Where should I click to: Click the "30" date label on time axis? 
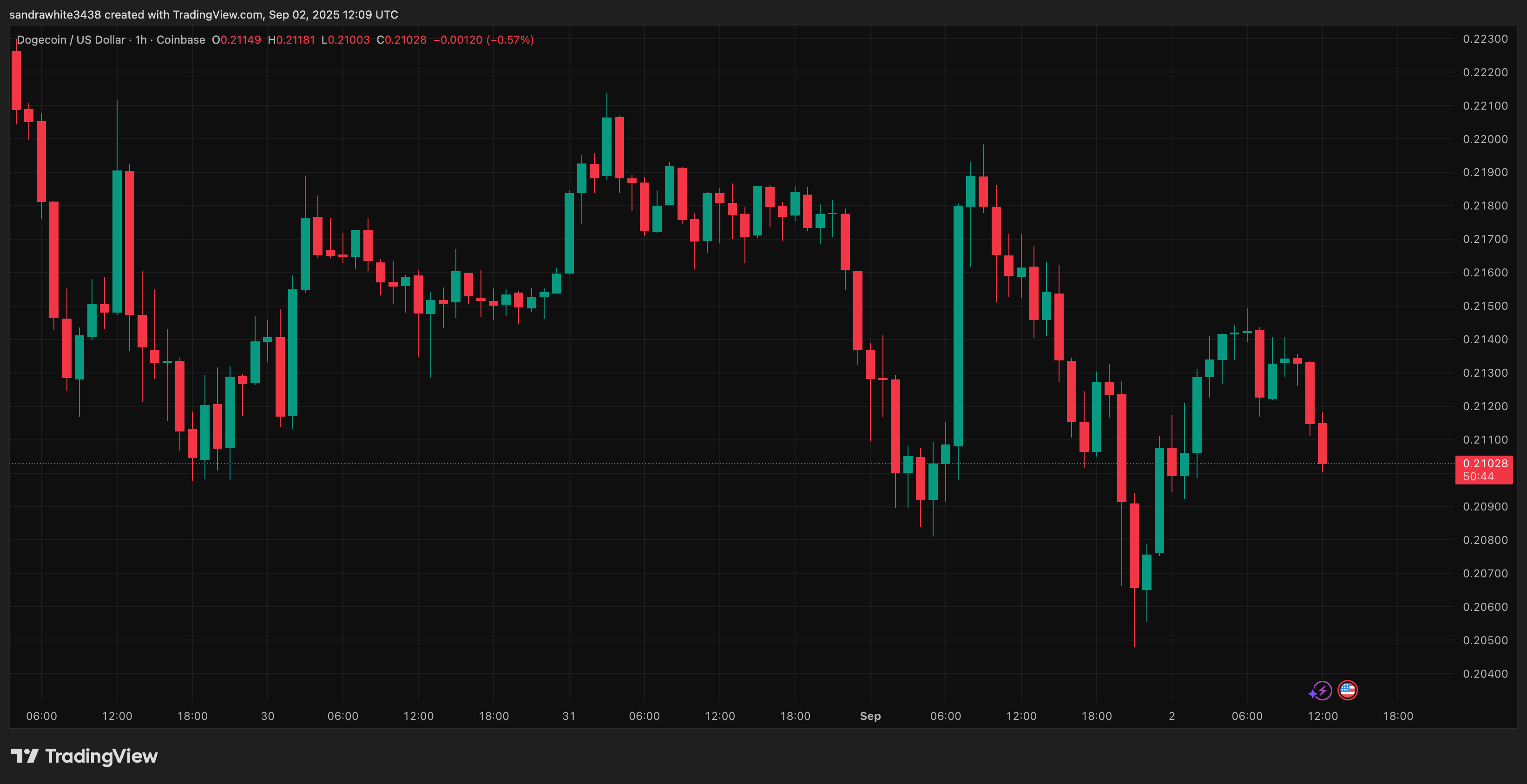pos(268,716)
